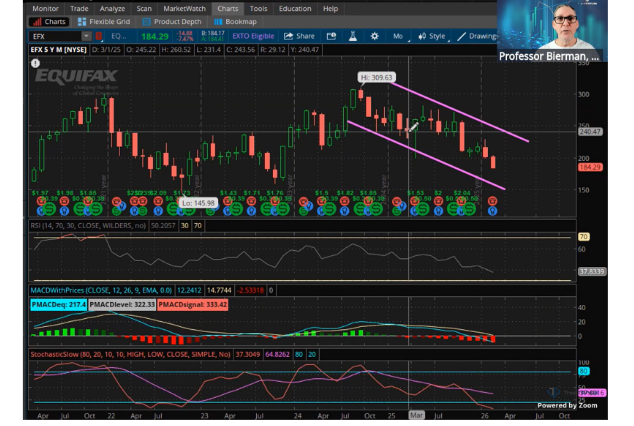
Task: Select the Tools tab
Action: 258,8
